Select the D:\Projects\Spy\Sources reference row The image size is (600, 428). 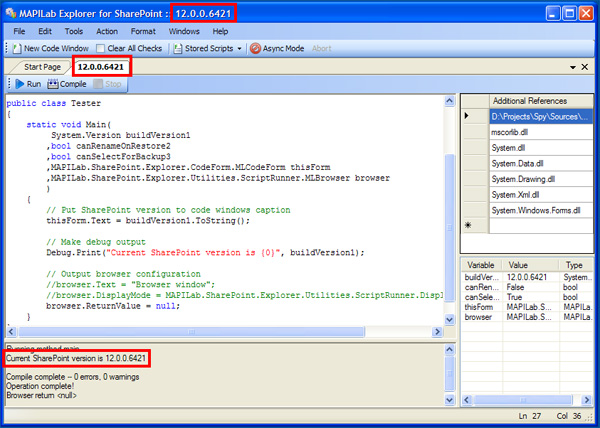541,116
